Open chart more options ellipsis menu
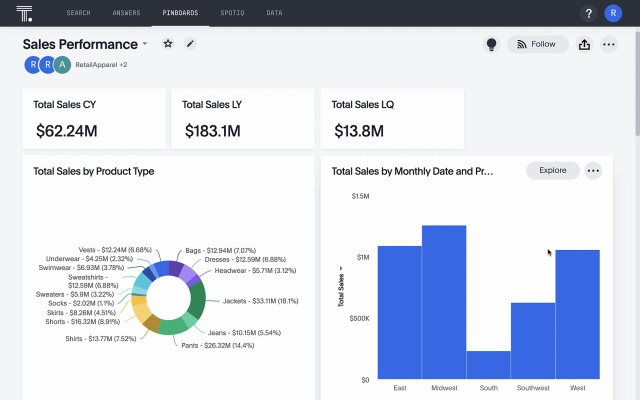The image size is (640, 400). [593, 171]
